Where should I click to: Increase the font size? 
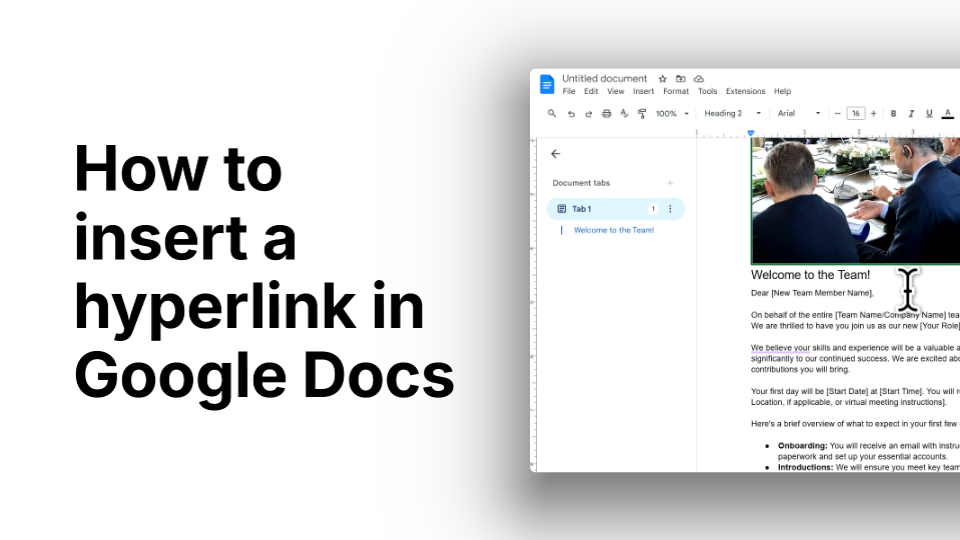coord(874,113)
